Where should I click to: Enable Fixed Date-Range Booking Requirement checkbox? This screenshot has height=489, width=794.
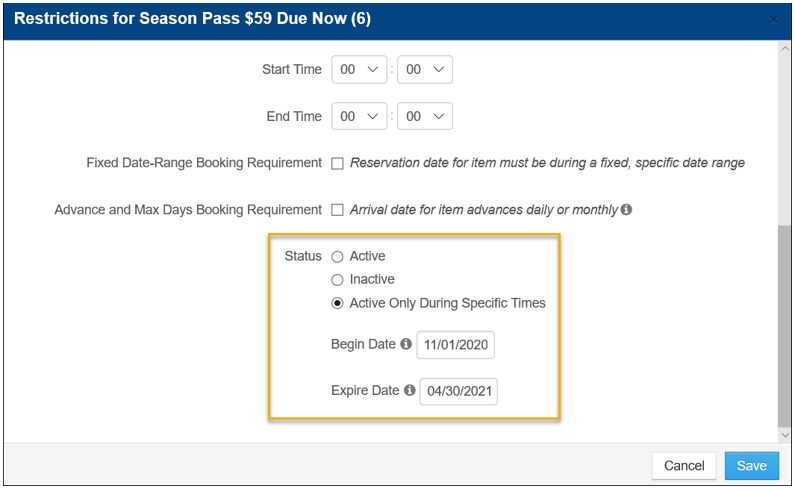click(337, 163)
